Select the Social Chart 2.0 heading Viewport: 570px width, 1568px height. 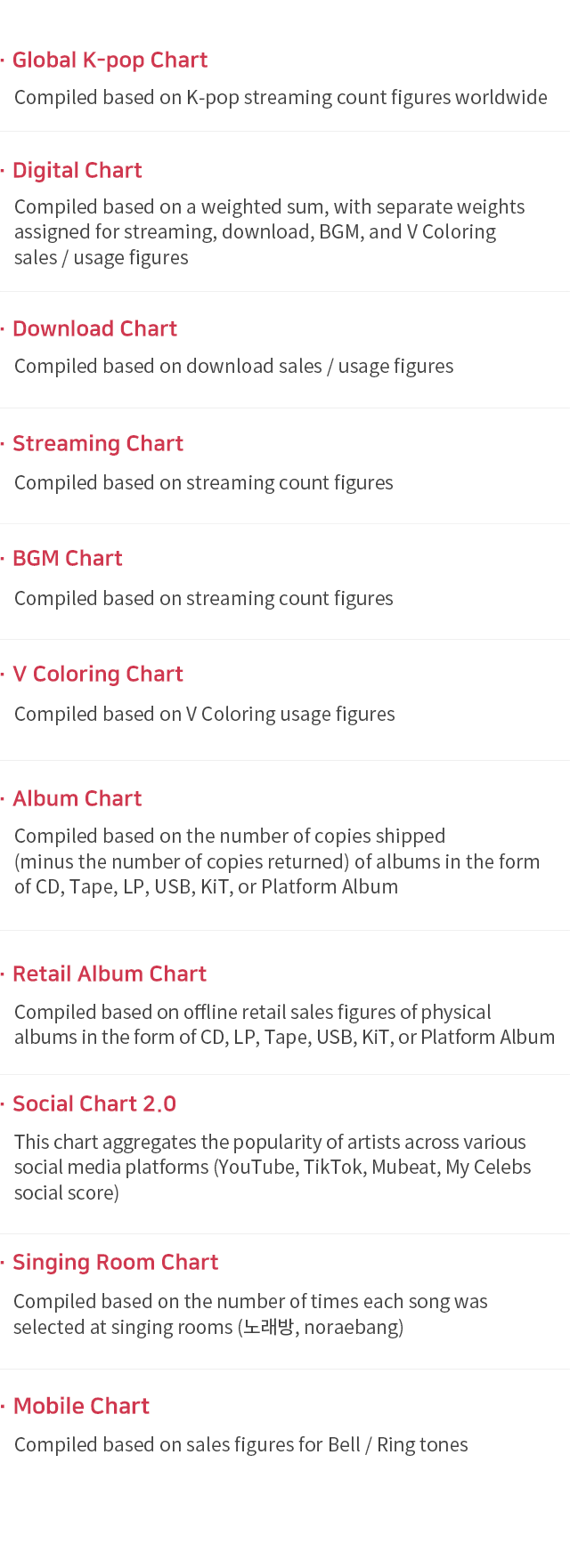94,1103
